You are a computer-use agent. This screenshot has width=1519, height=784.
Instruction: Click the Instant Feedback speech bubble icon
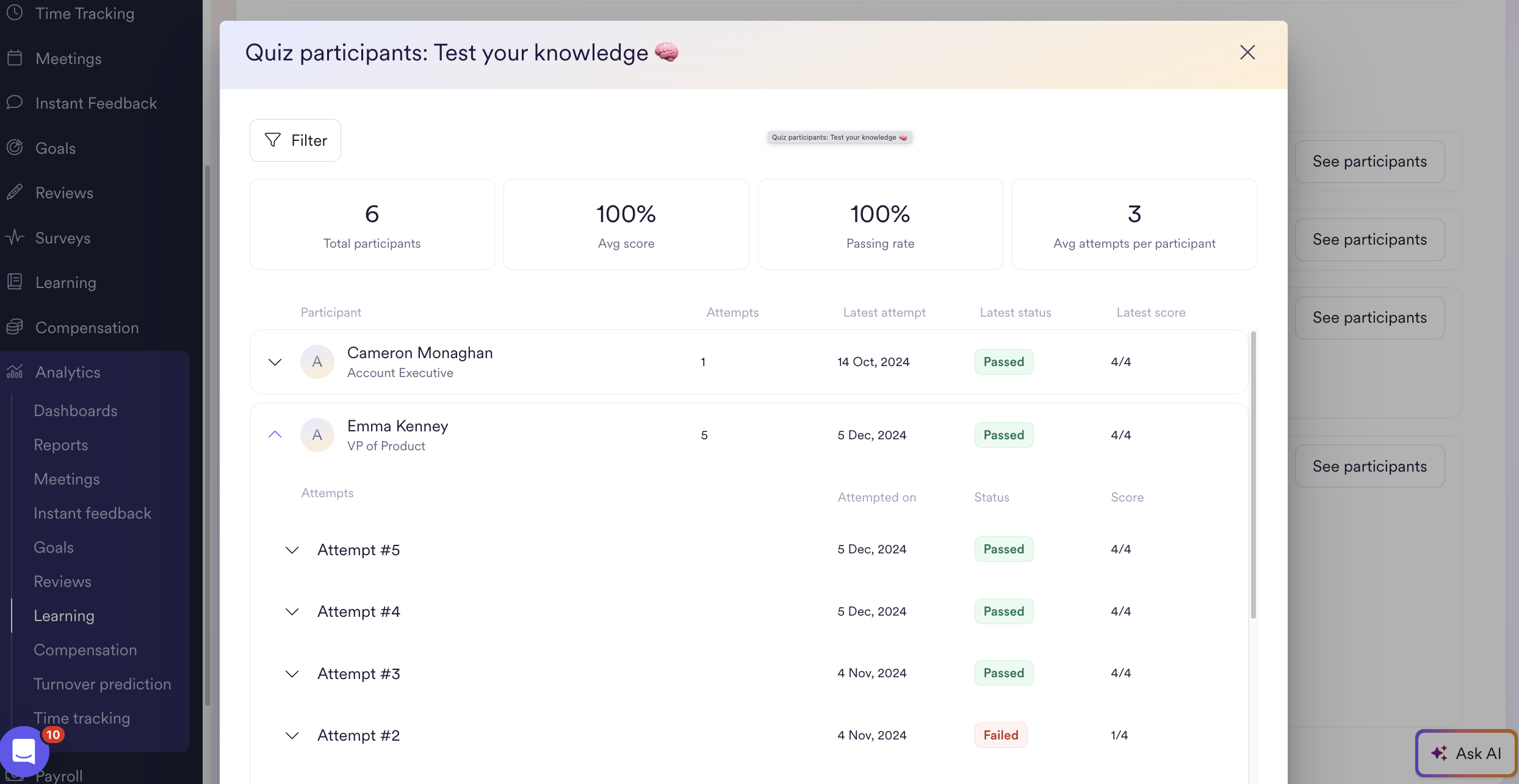click(x=15, y=102)
